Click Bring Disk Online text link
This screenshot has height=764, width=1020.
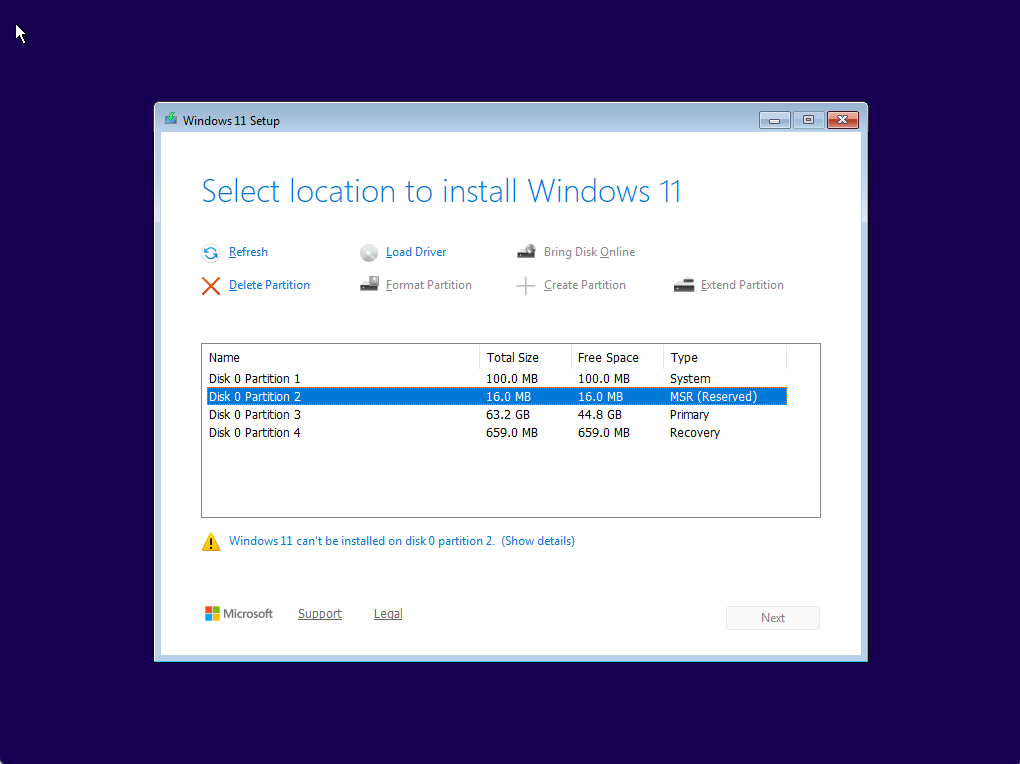(x=589, y=252)
